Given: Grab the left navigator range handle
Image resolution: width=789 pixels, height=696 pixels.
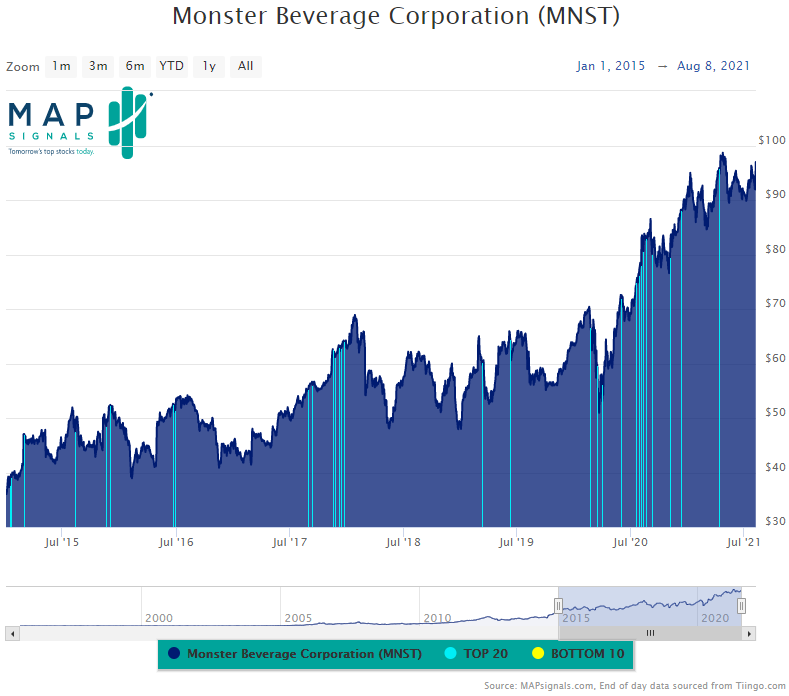Looking at the screenshot, I should [558, 605].
